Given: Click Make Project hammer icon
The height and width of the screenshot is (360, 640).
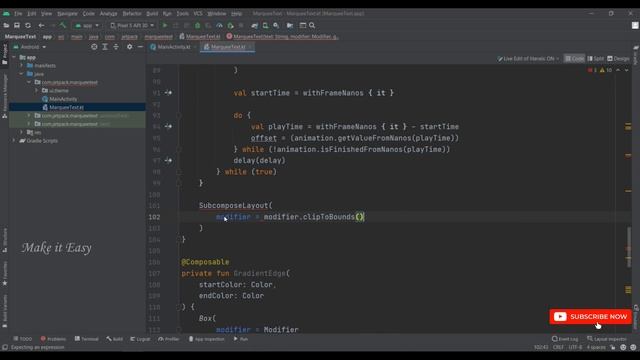Looking at the screenshot, I should [62, 25].
